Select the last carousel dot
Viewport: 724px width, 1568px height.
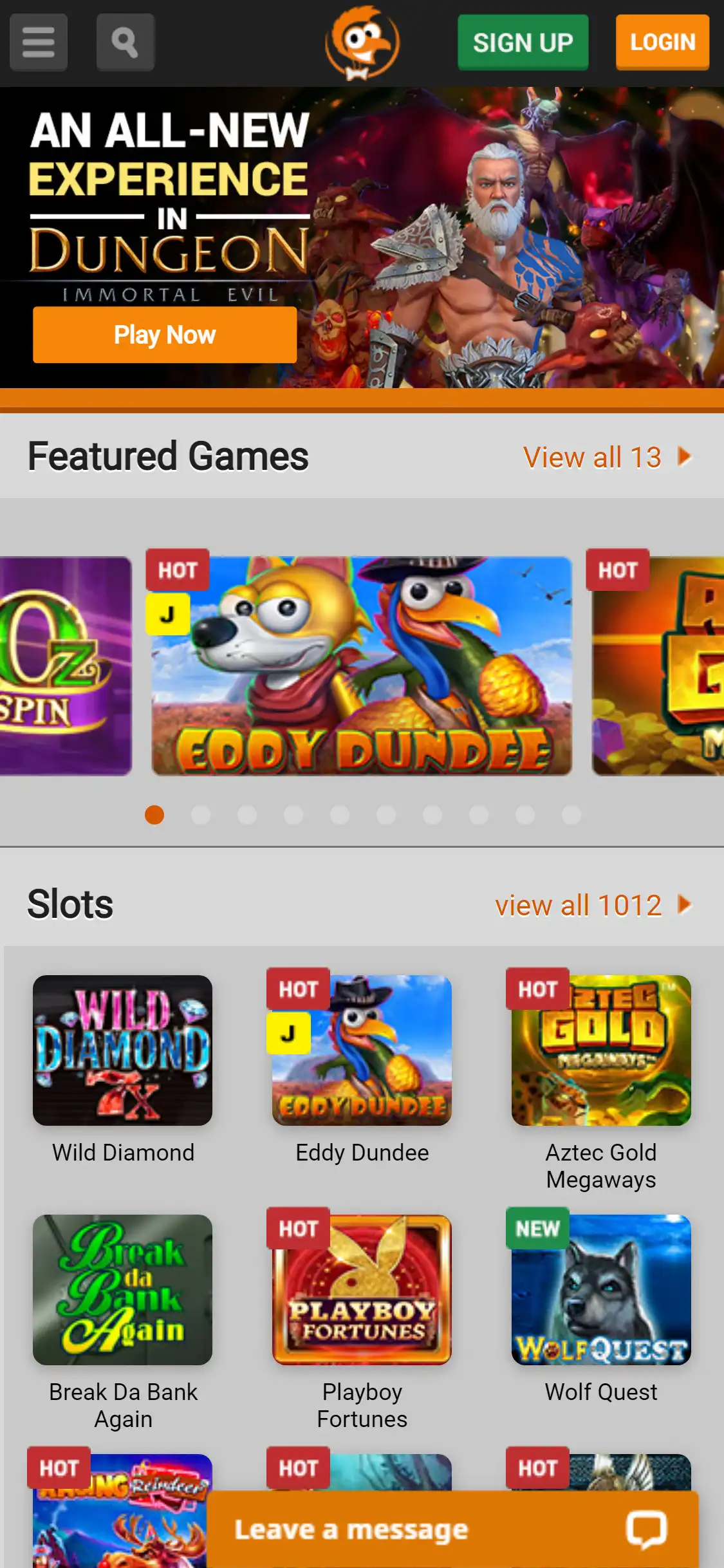pyautogui.click(x=571, y=815)
